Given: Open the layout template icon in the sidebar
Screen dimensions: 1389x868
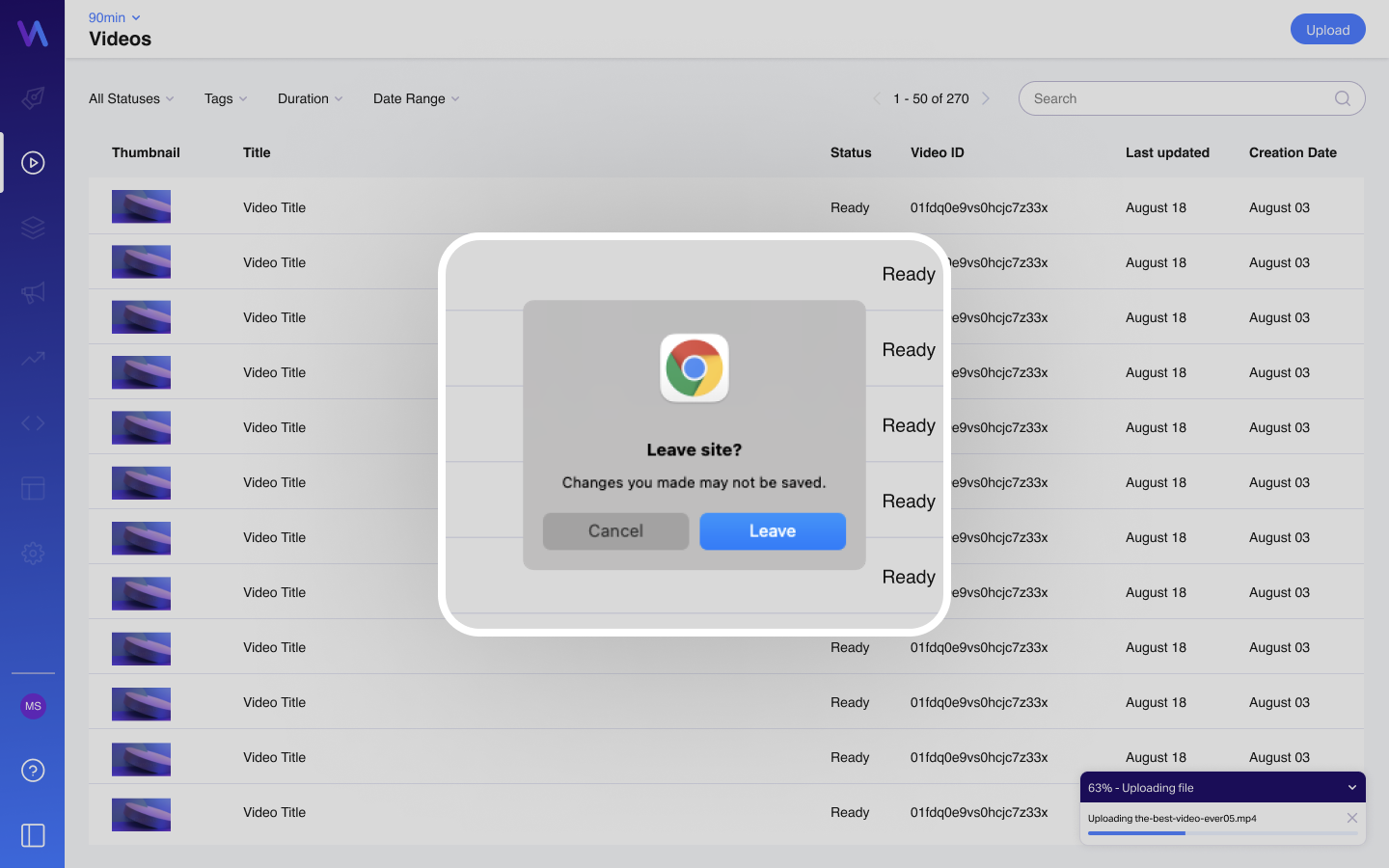Looking at the screenshot, I should pyautogui.click(x=33, y=488).
